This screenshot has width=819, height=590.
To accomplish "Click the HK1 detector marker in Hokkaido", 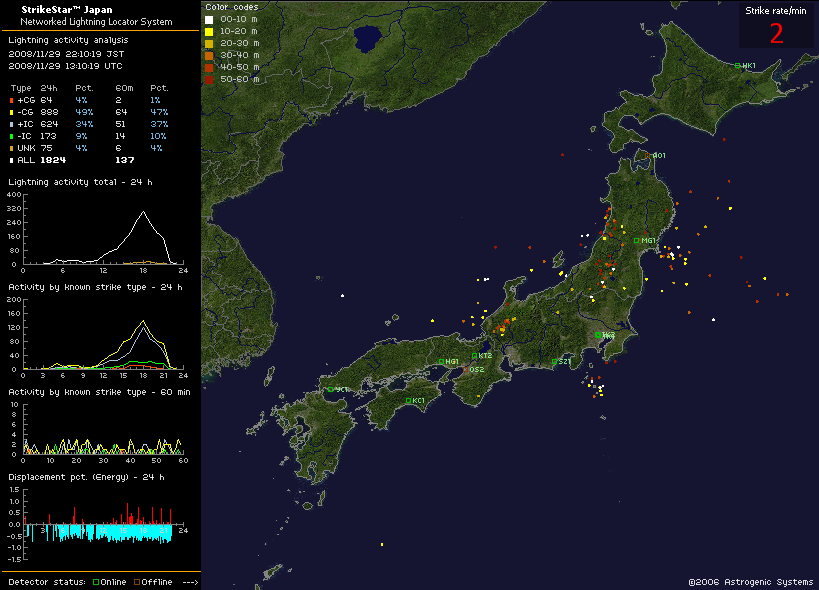I will tap(738, 66).
